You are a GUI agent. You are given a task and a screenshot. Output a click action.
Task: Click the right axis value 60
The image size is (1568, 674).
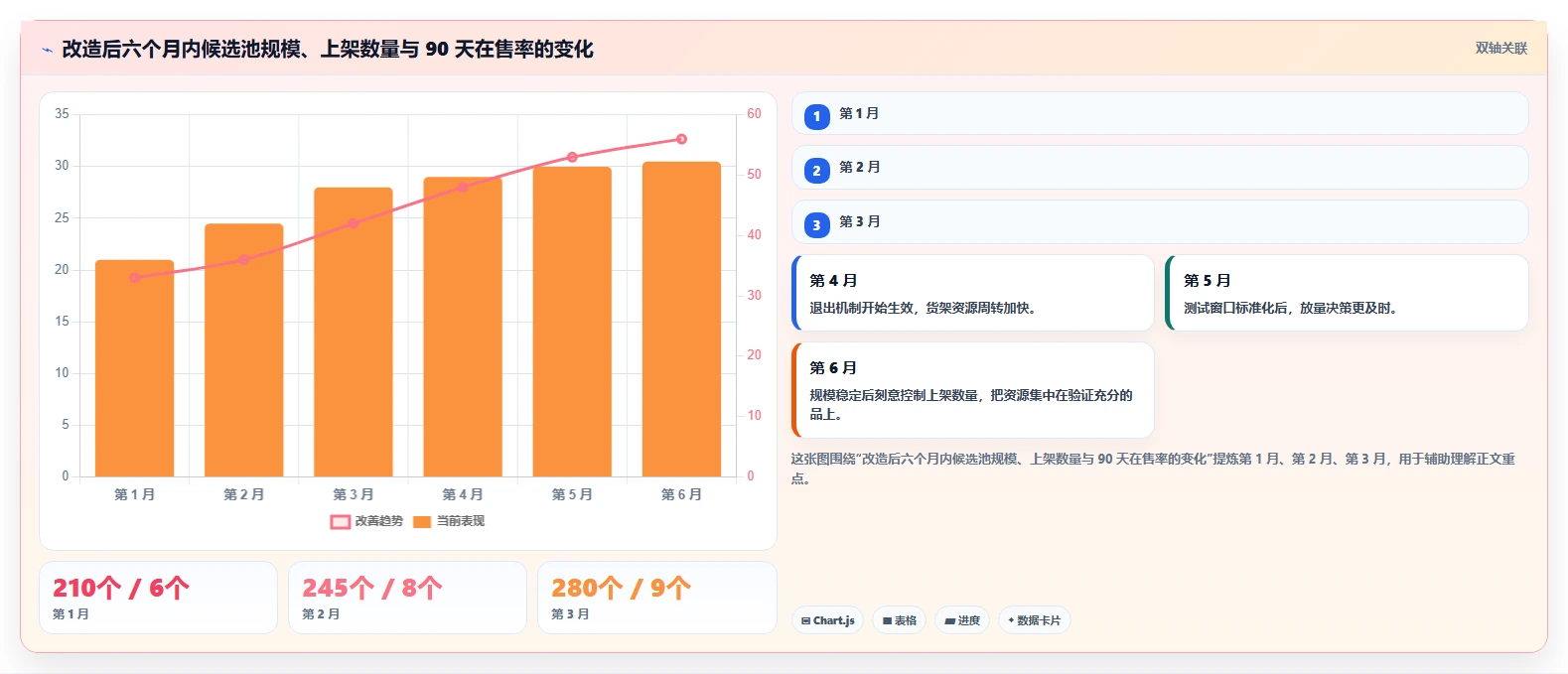[x=755, y=114]
